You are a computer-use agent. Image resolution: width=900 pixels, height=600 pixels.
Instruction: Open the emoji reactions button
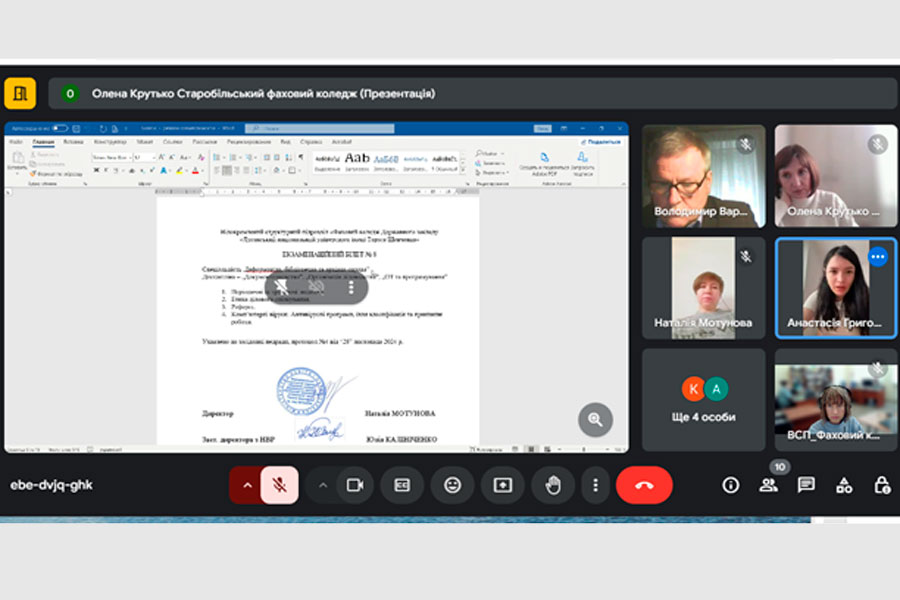pos(452,485)
